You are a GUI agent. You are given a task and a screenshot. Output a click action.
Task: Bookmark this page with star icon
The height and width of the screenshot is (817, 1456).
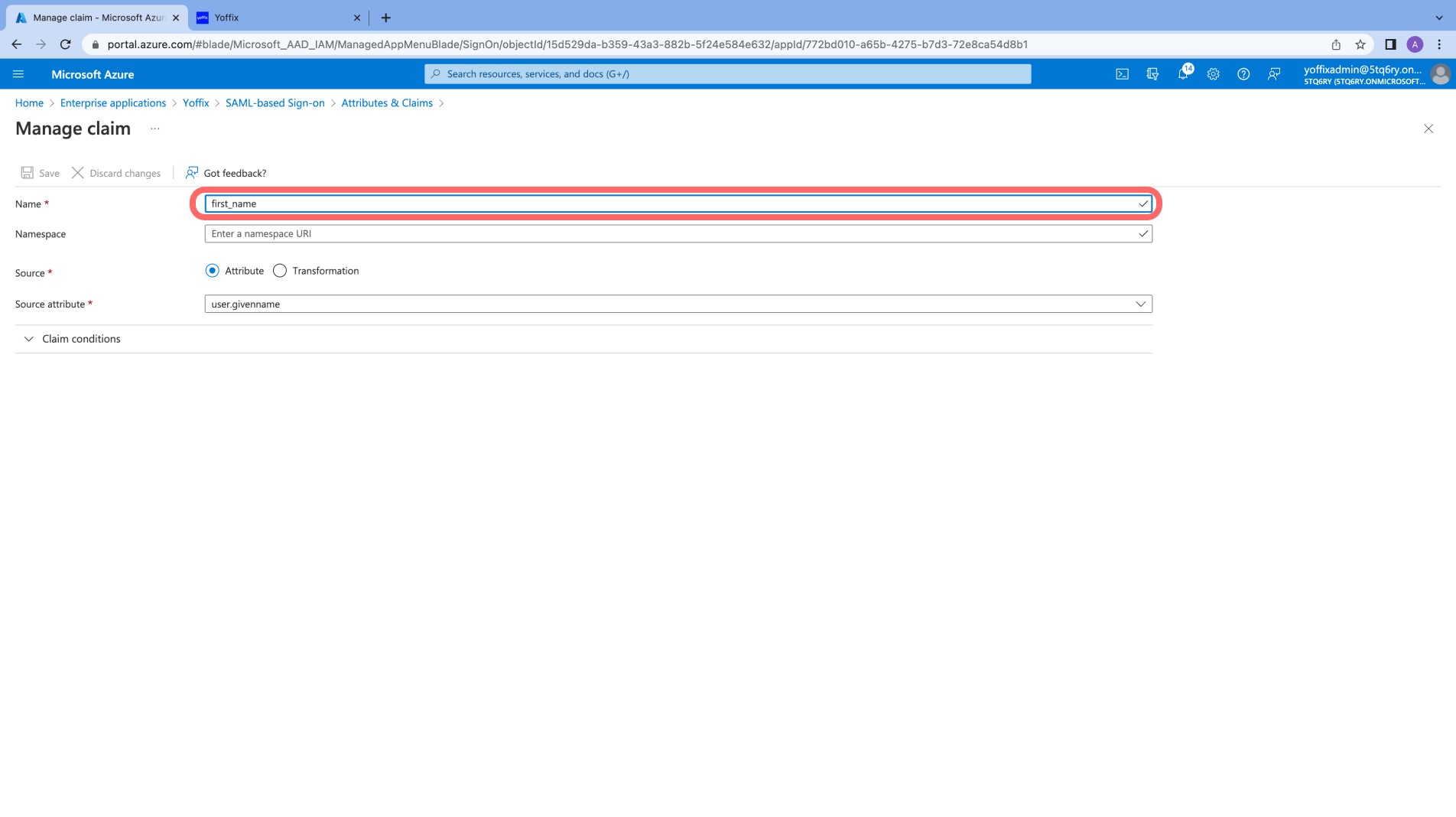(1360, 44)
